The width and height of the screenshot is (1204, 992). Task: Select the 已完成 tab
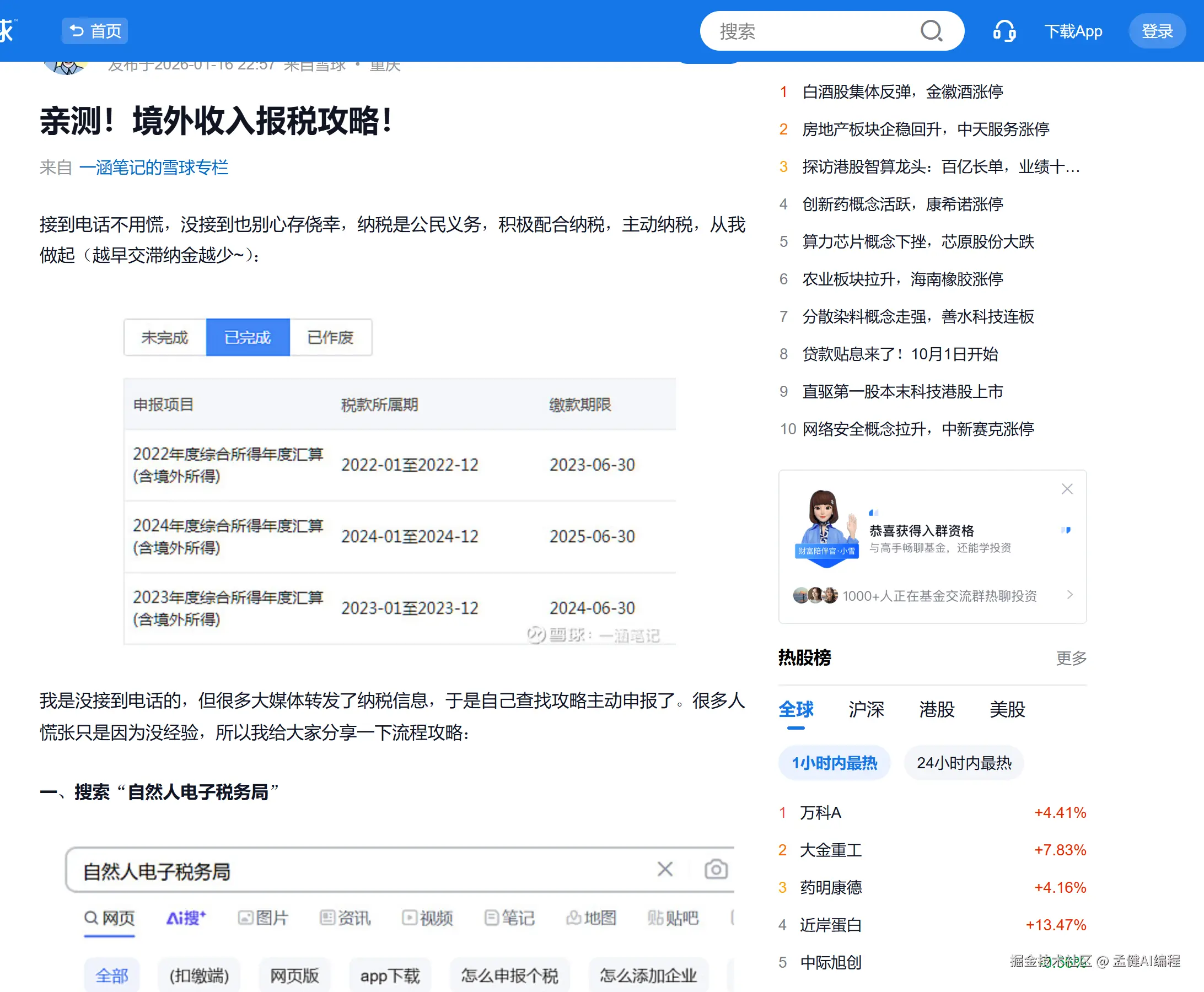(248, 337)
